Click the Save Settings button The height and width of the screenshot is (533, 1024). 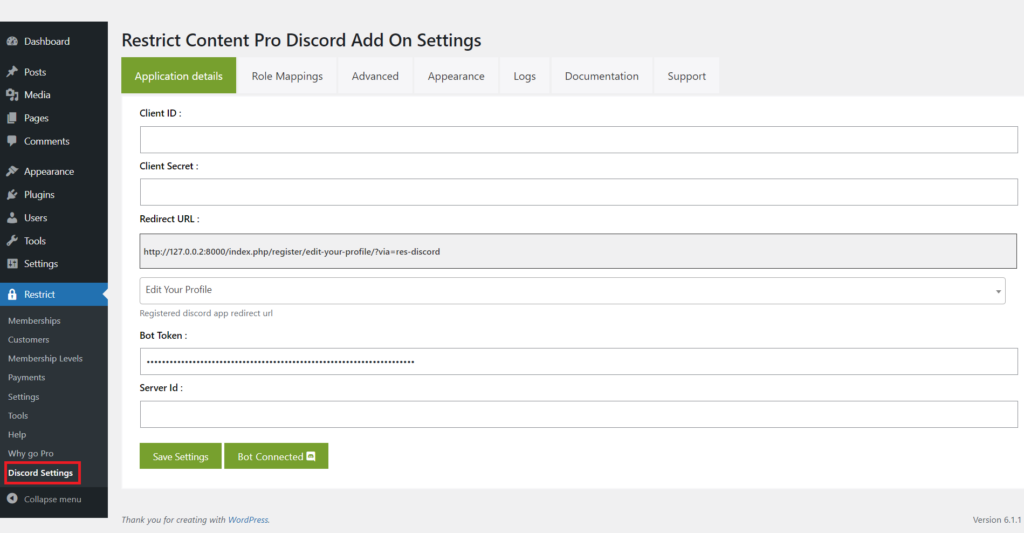point(180,456)
